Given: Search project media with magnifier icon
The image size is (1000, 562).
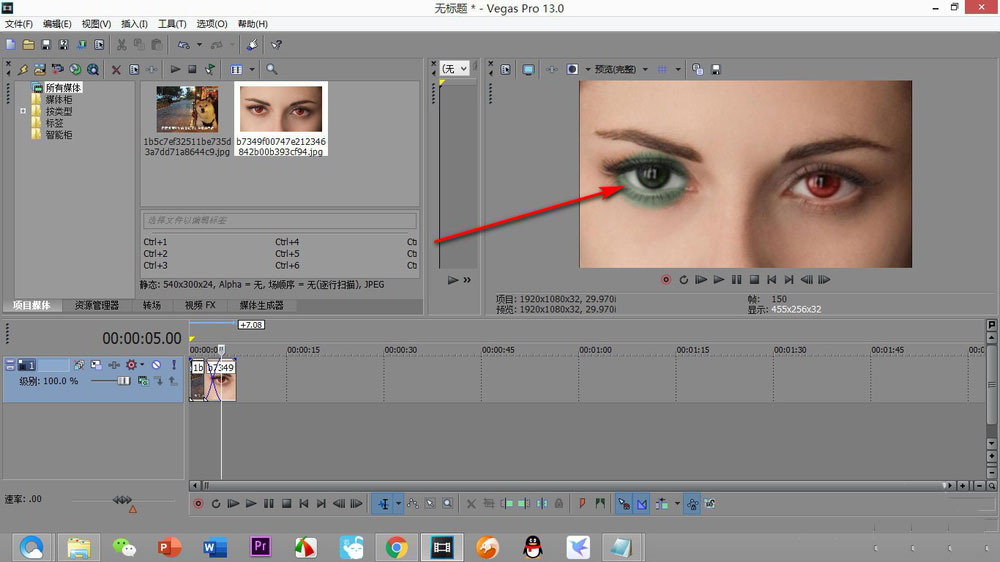Looking at the screenshot, I should point(272,70).
